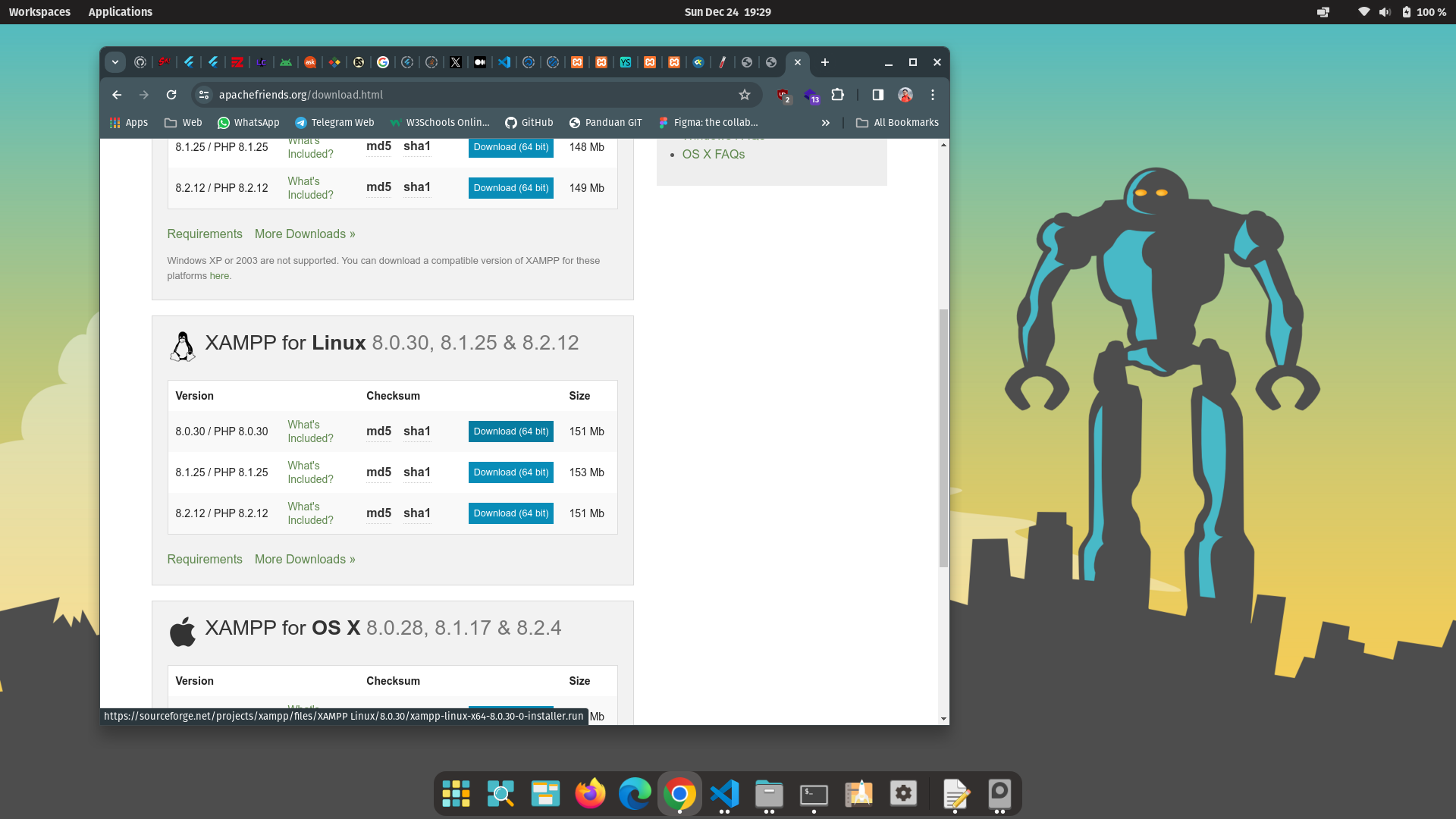This screenshot has height=819, width=1456.
Task: Open purple extension with badge 13
Action: (811, 96)
